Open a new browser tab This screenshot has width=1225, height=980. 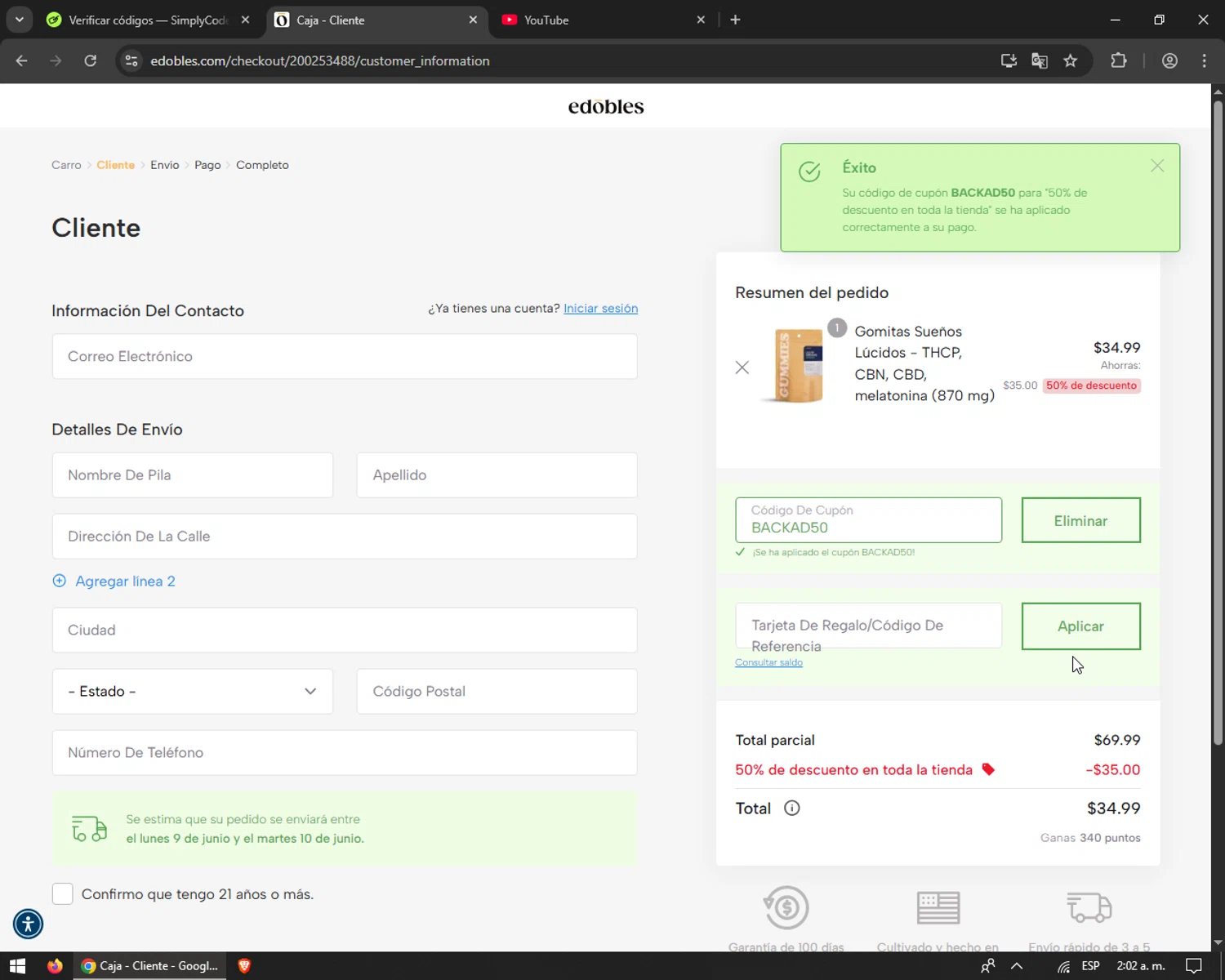pyautogui.click(x=735, y=20)
